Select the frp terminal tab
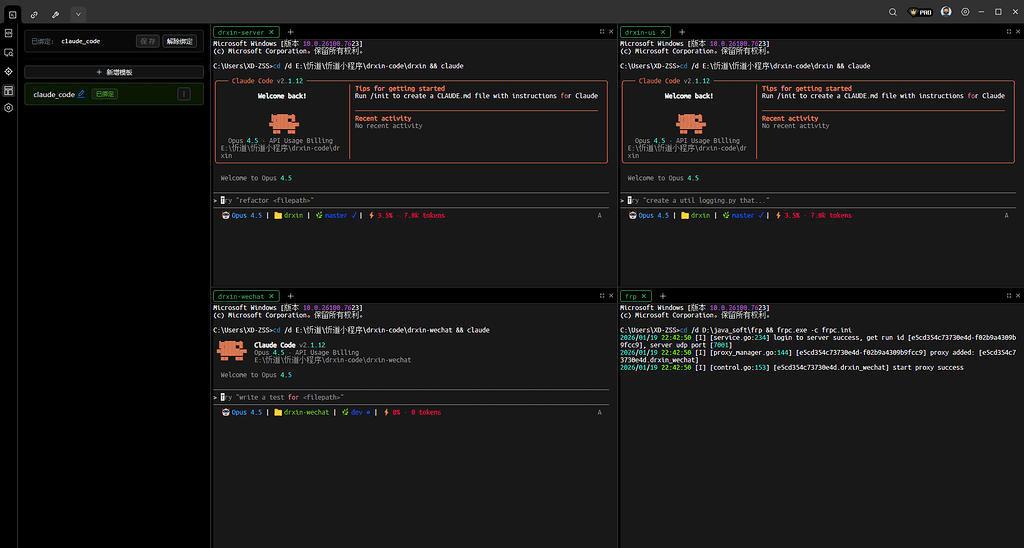The image size is (1024, 548). 630,296
